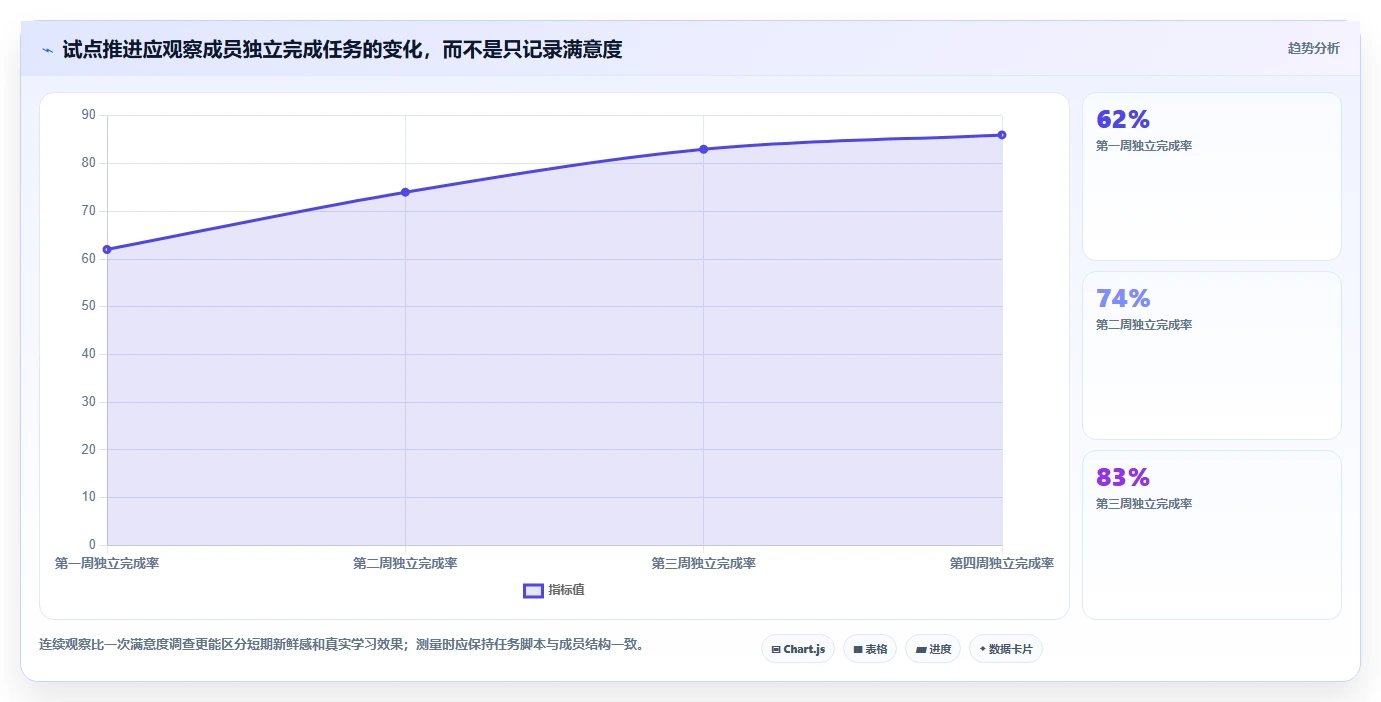Click the x-axis label 第三周独立完成率
The image size is (1381, 702).
pos(703,563)
